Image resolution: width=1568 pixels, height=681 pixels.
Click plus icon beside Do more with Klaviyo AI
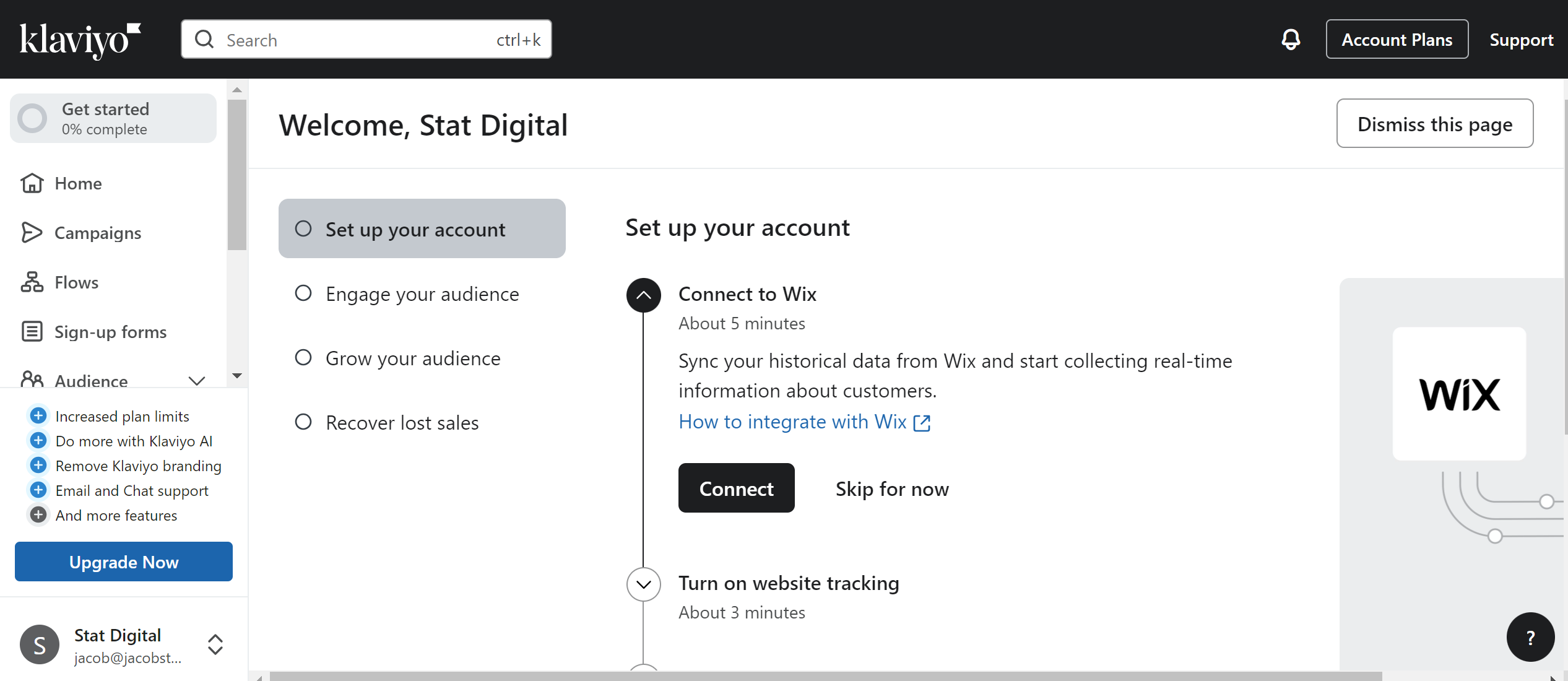tap(38, 440)
